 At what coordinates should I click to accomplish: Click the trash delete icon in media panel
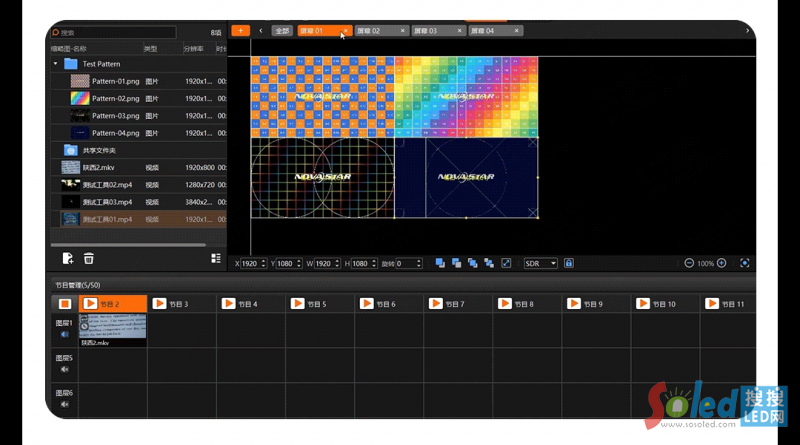(x=89, y=258)
